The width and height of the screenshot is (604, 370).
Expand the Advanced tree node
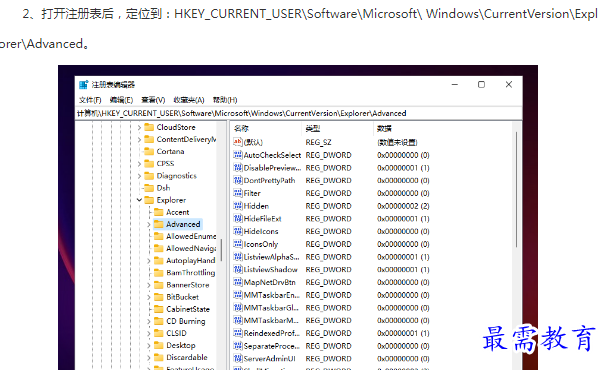tap(149, 224)
